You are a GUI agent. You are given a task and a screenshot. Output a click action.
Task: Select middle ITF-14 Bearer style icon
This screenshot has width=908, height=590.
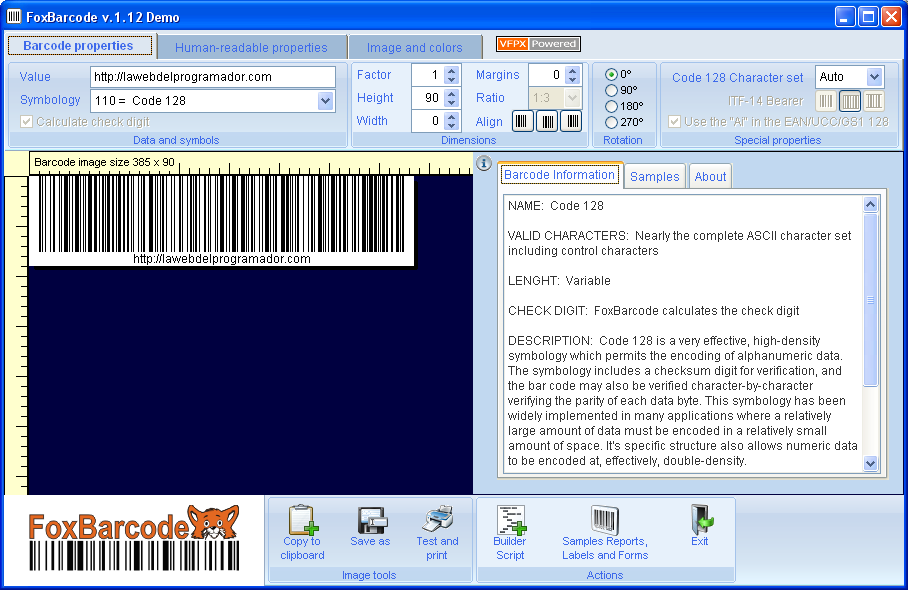point(850,101)
